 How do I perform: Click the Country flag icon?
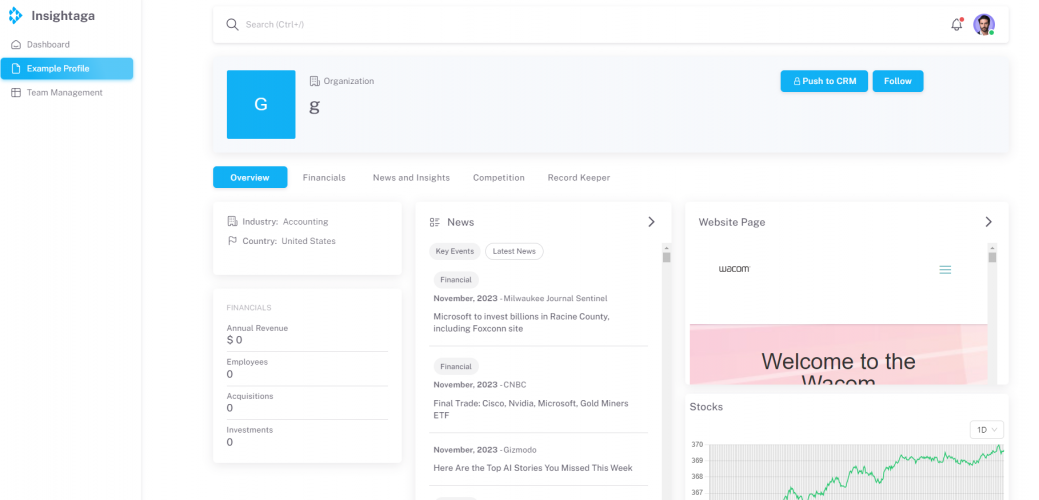tap(232, 240)
